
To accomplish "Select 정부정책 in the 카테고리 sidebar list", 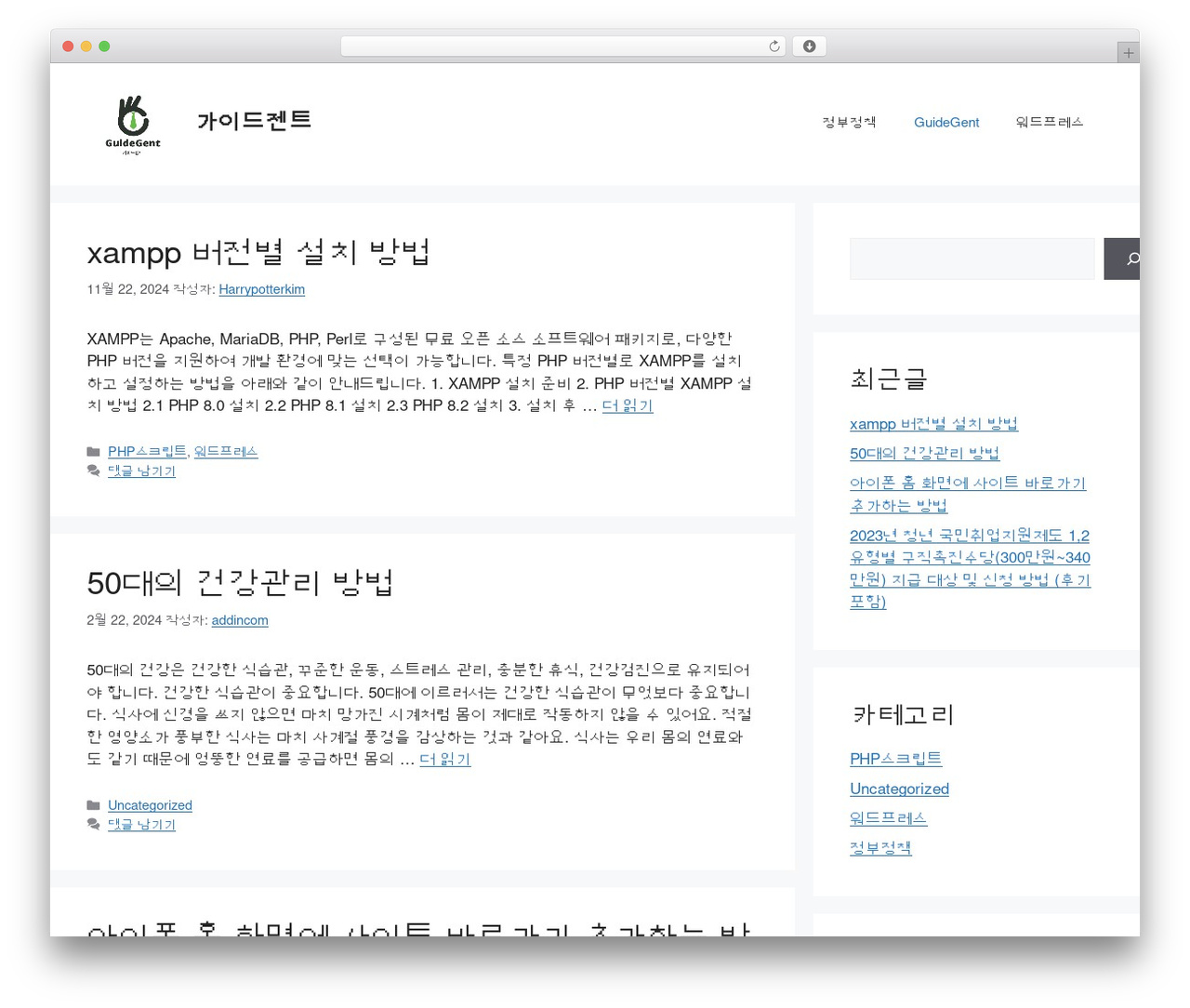I will coord(880,848).
